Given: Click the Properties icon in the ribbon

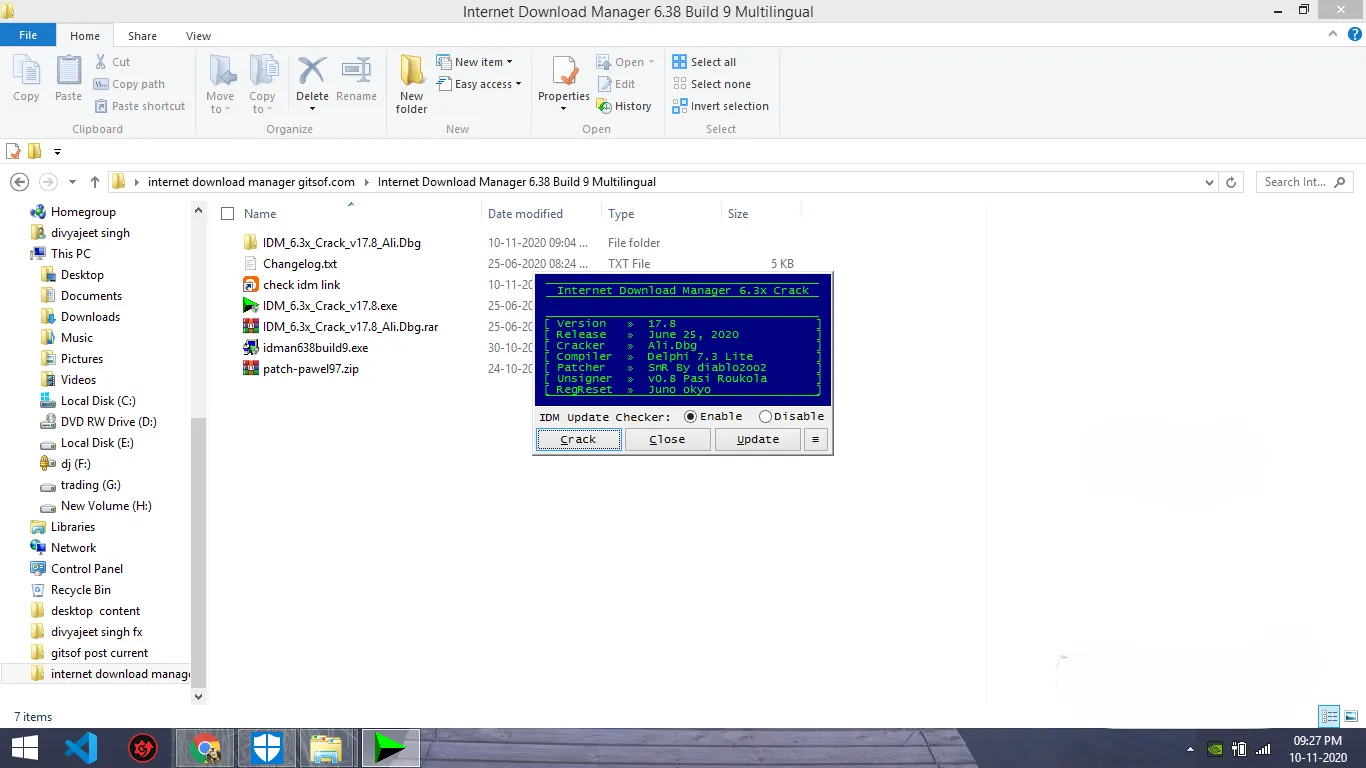Looking at the screenshot, I should pyautogui.click(x=564, y=82).
